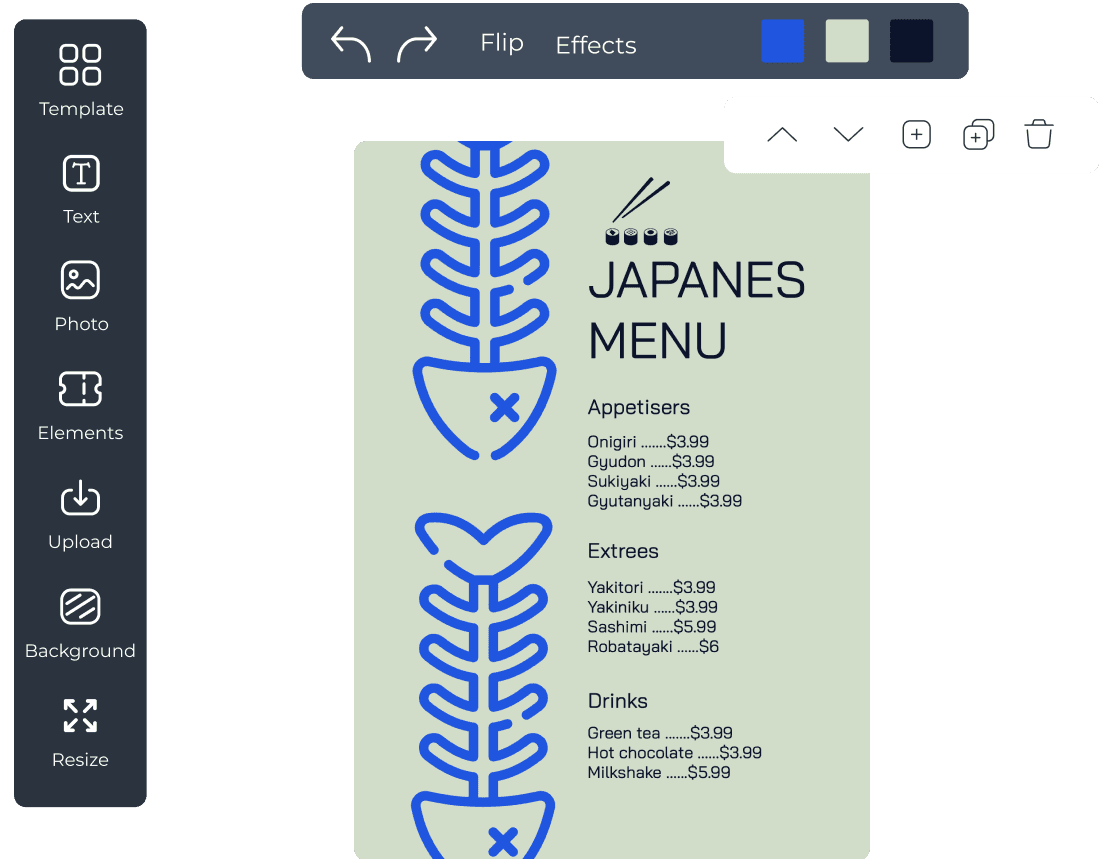Pick the dark navy color swatch
The height and width of the screenshot is (859, 1099).
911,41
